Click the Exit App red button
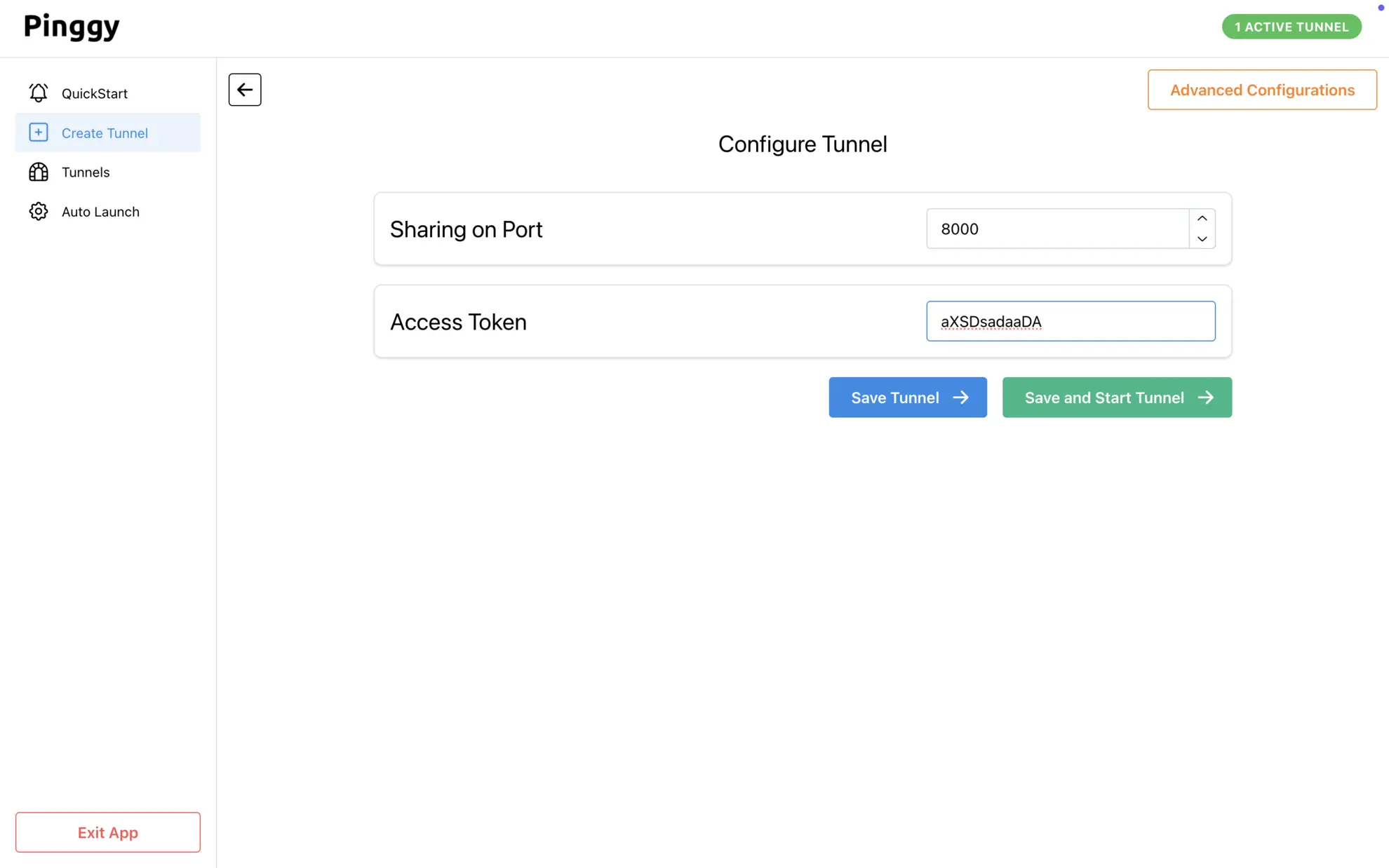1389x868 pixels. (107, 832)
